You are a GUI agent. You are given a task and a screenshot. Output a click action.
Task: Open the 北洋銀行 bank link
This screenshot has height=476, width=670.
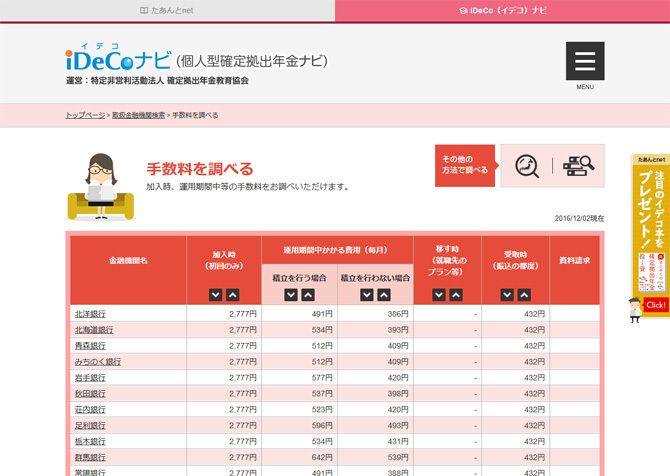89,313
